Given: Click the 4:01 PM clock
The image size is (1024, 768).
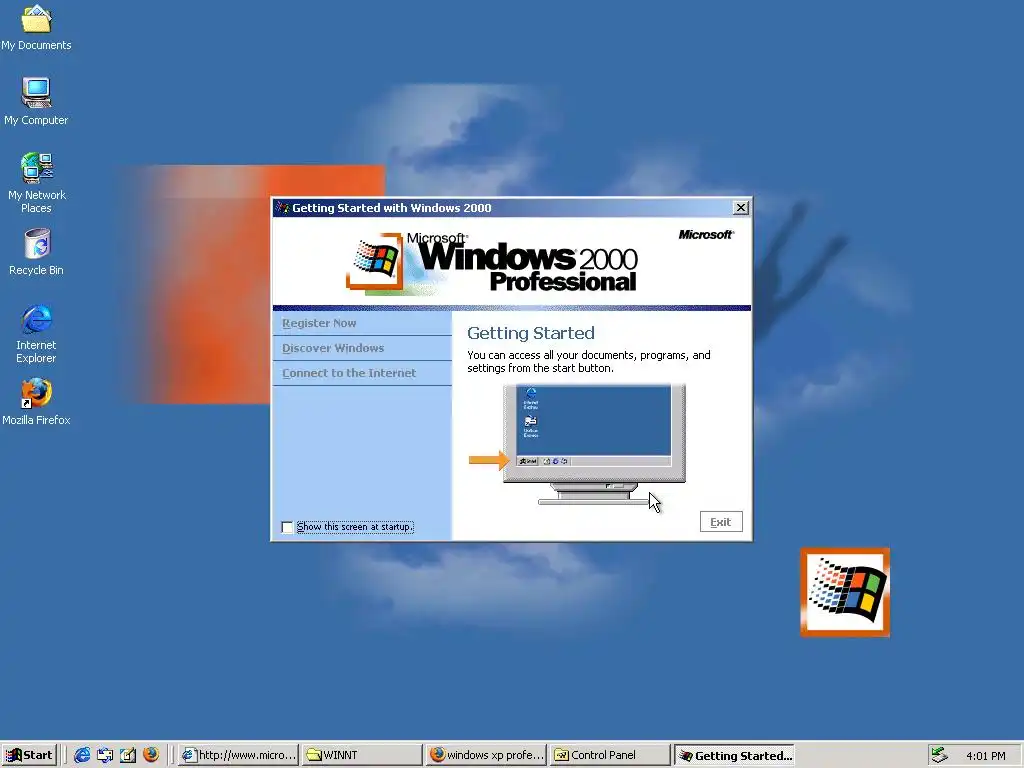Looking at the screenshot, I should [x=985, y=756].
